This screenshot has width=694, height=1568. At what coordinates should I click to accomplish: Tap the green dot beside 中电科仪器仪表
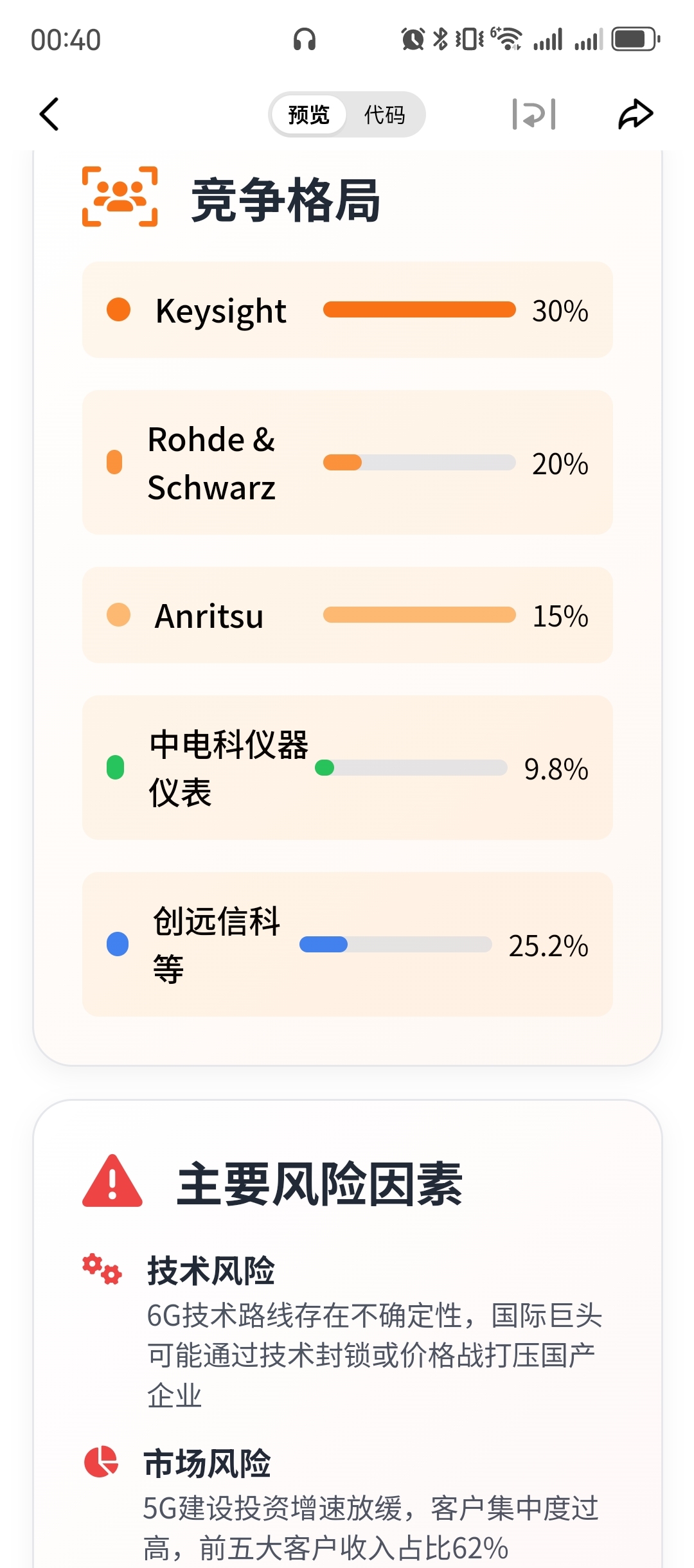pos(116,767)
